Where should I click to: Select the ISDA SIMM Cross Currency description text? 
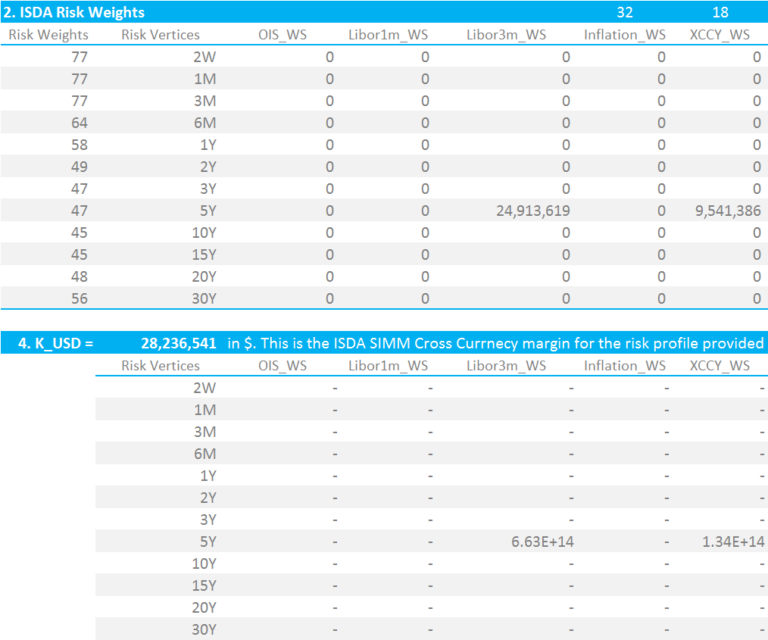(495, 343)
